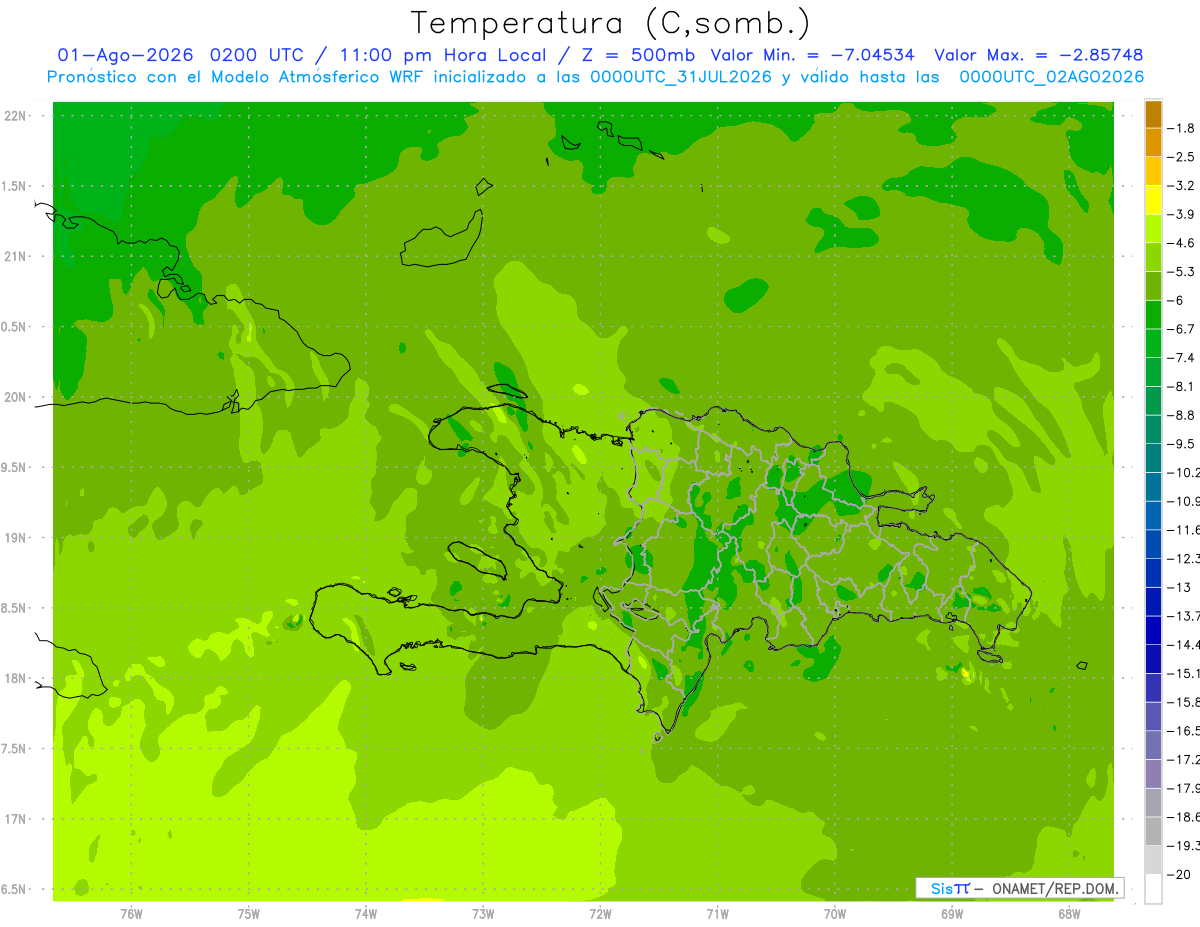This screenshot has height=927, width=1200.
Task: Click the '0000UTC_02AGO2026' valid-until time text
Action: (1052, 76)
